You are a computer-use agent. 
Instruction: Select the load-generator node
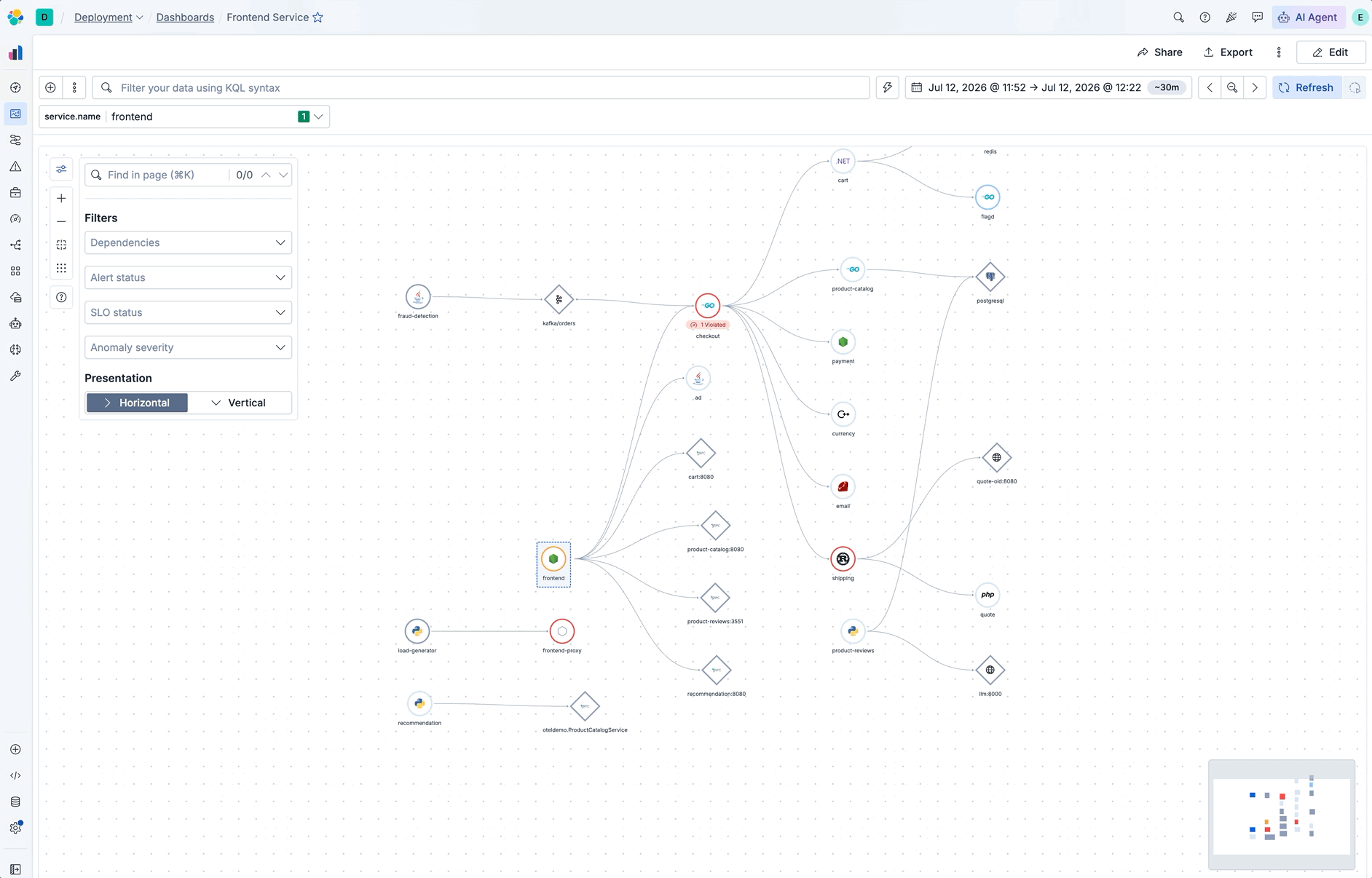[417, 631]
